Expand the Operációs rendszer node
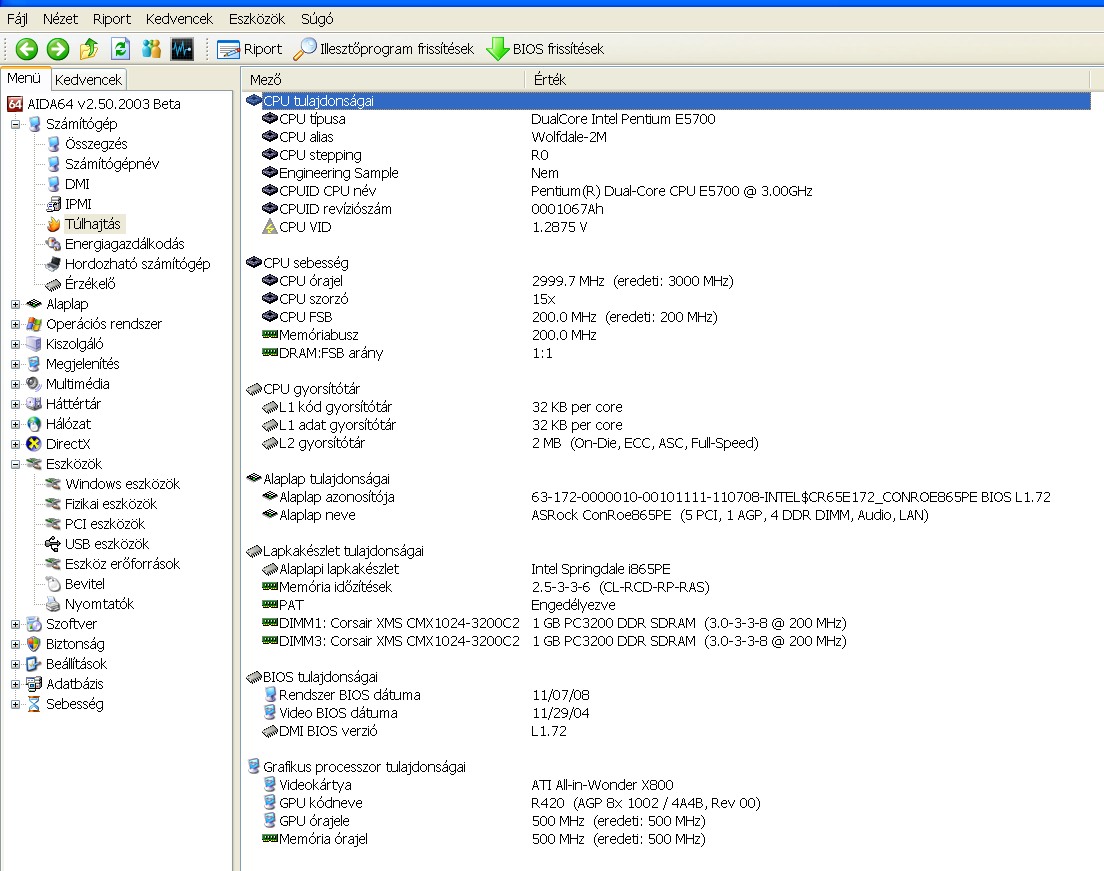 pyautogui.click(x=15, y=325)
